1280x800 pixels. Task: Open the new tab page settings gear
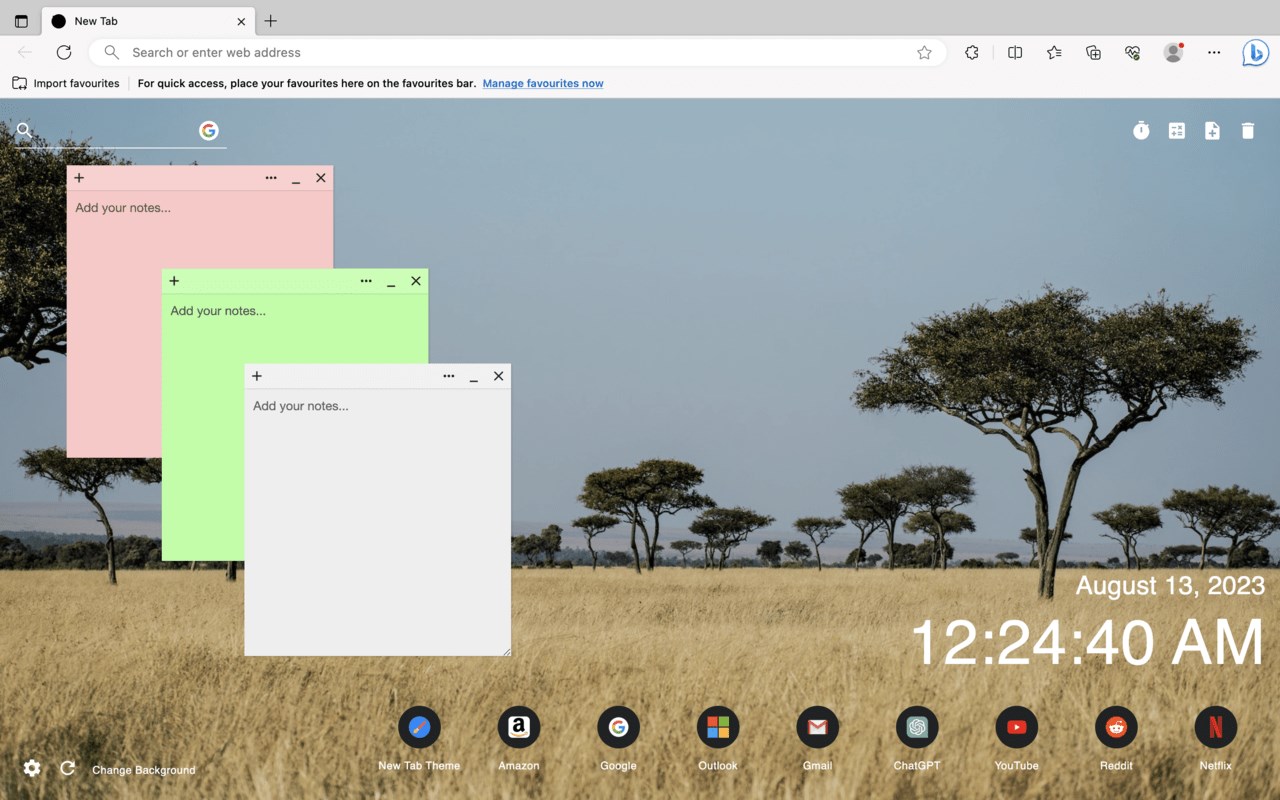[x=32, y=768]
